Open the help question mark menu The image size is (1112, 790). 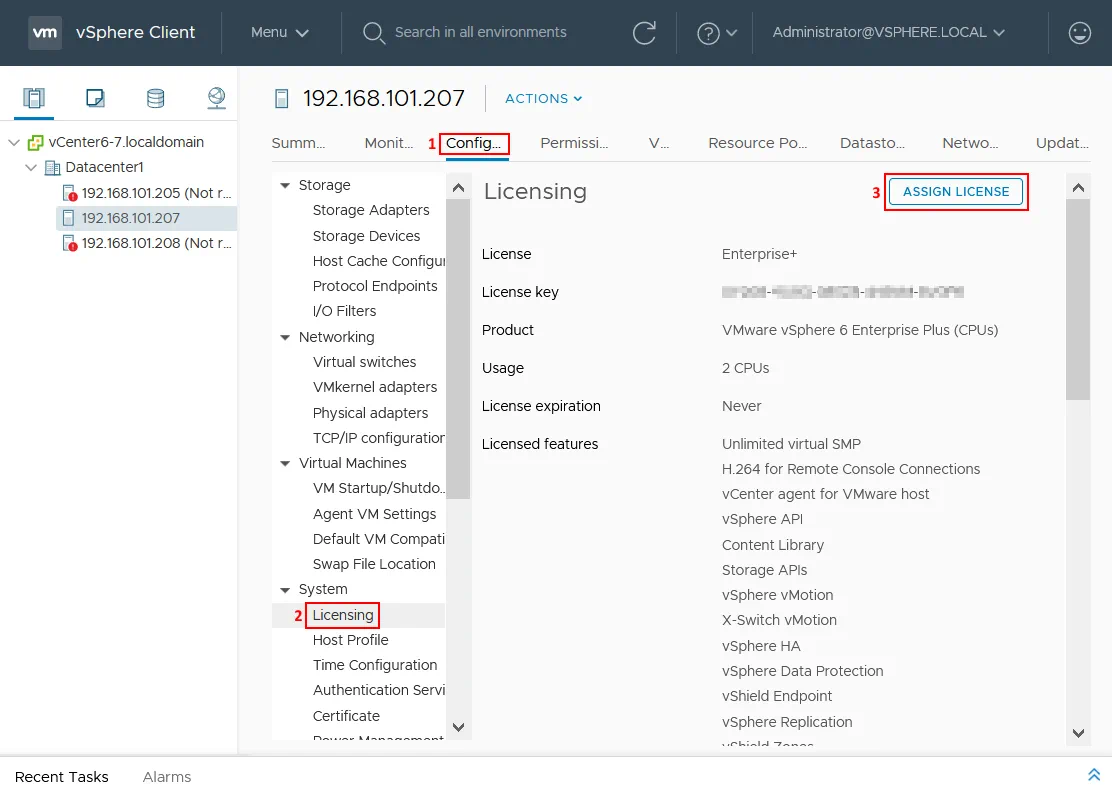tap(716, 33)
